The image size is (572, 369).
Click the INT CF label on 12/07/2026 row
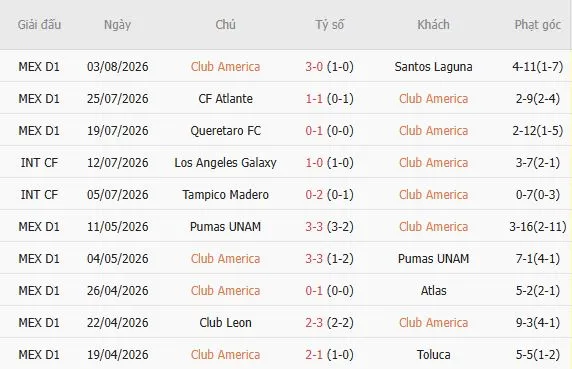tap(39, 163)
